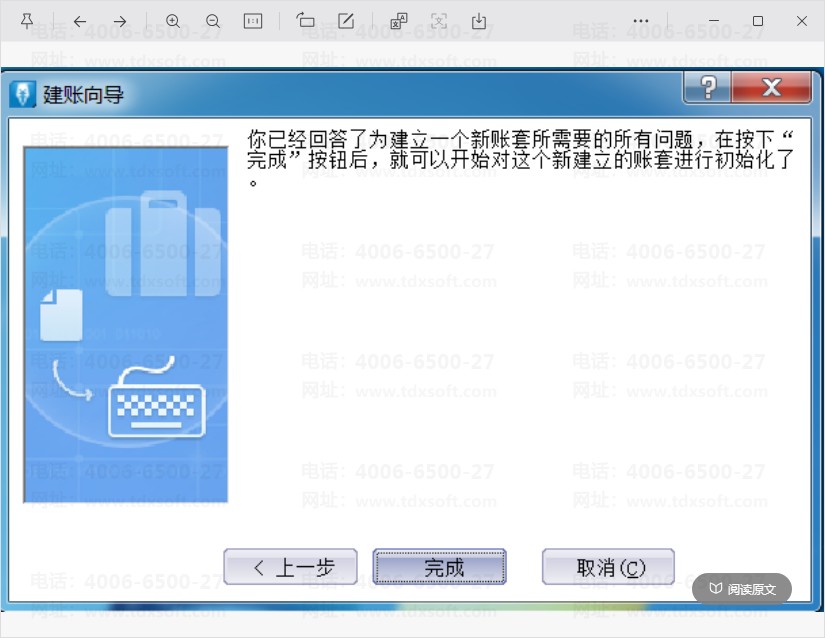The height and width of the screenshot is (638, 825).
Task: Go to the next image with forward arrow
Action: pos(120,22)
